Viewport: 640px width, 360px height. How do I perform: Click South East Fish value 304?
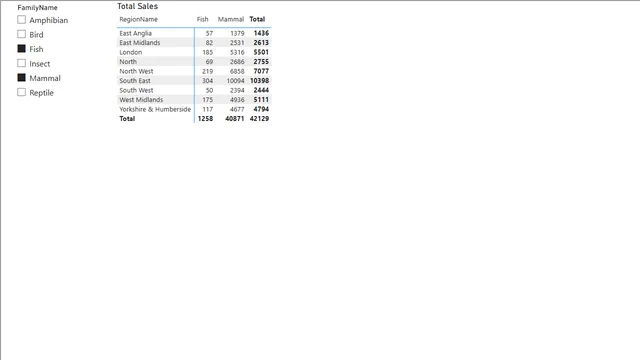(208, 80)
